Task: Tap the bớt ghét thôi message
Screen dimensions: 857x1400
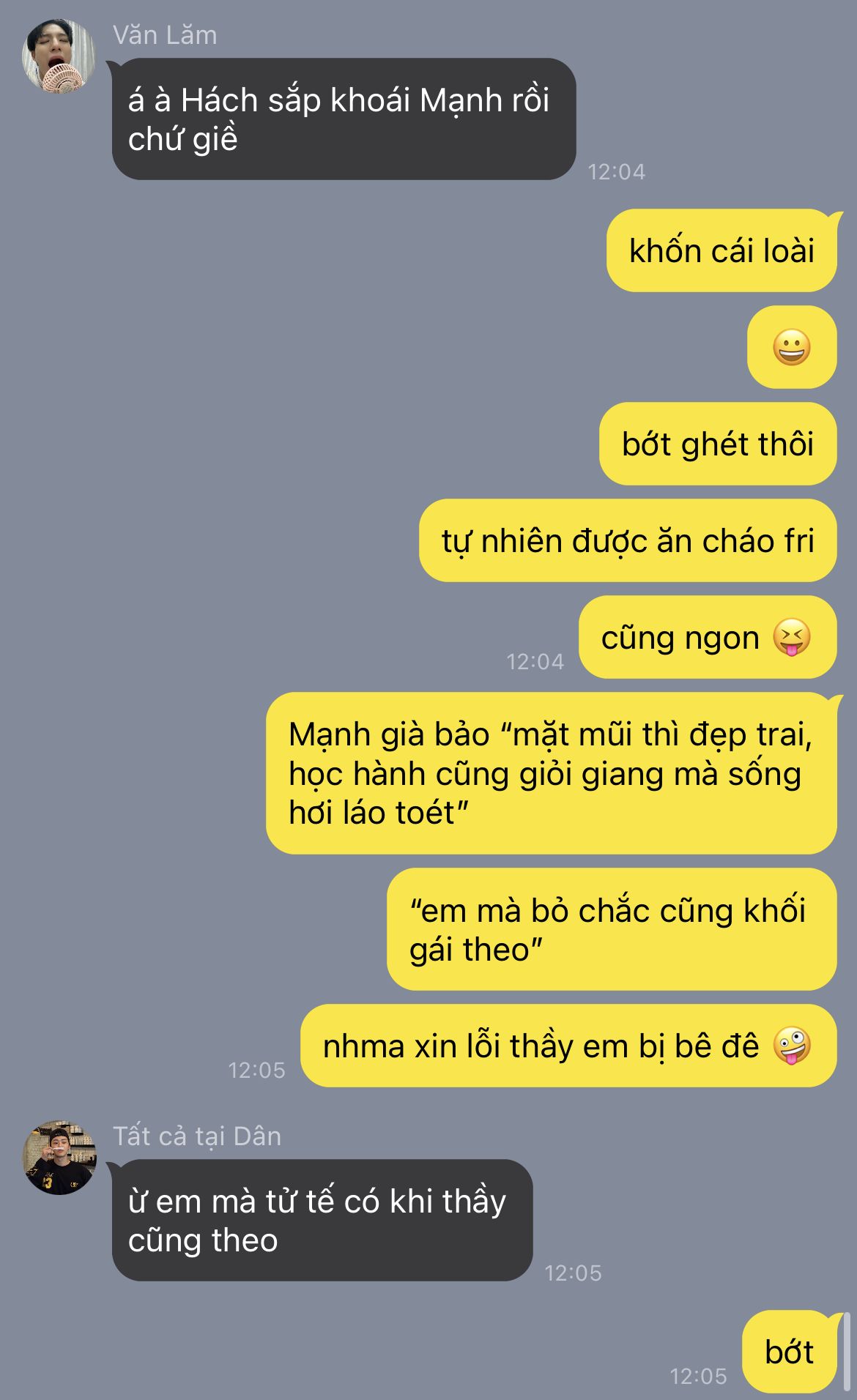Action: pos(718,444)
